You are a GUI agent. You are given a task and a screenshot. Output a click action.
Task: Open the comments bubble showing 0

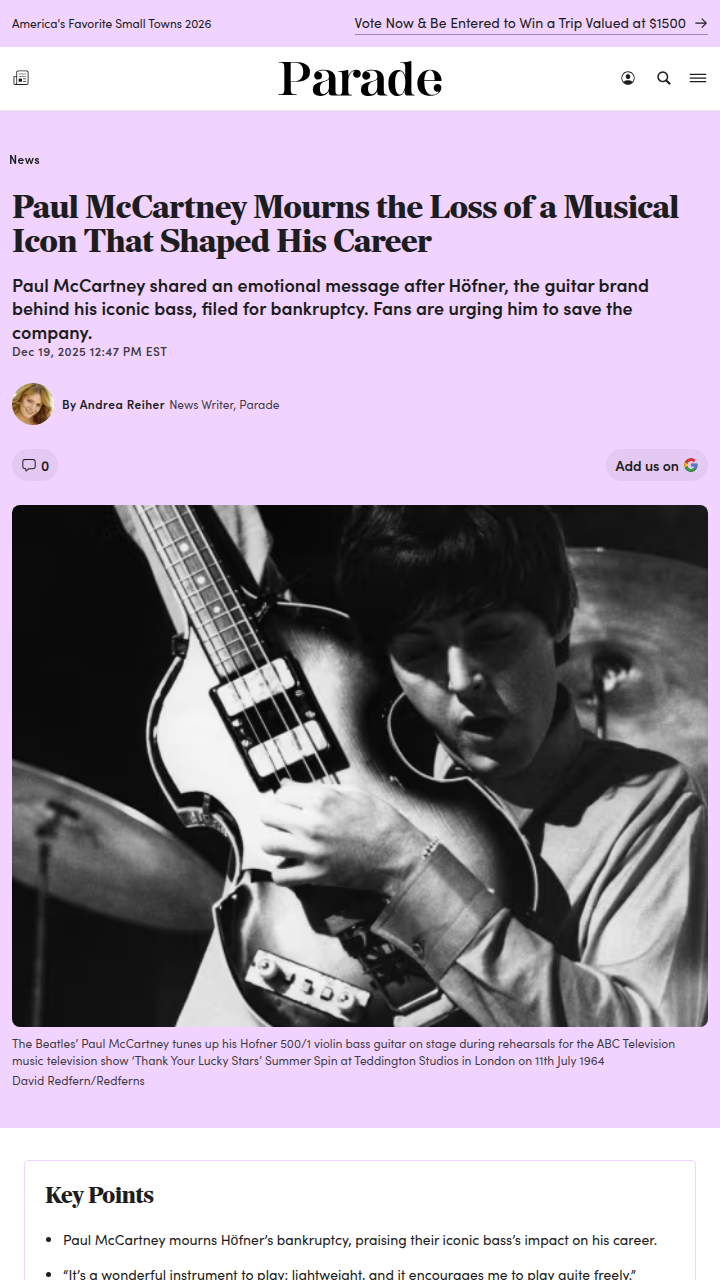coord(35,465)
